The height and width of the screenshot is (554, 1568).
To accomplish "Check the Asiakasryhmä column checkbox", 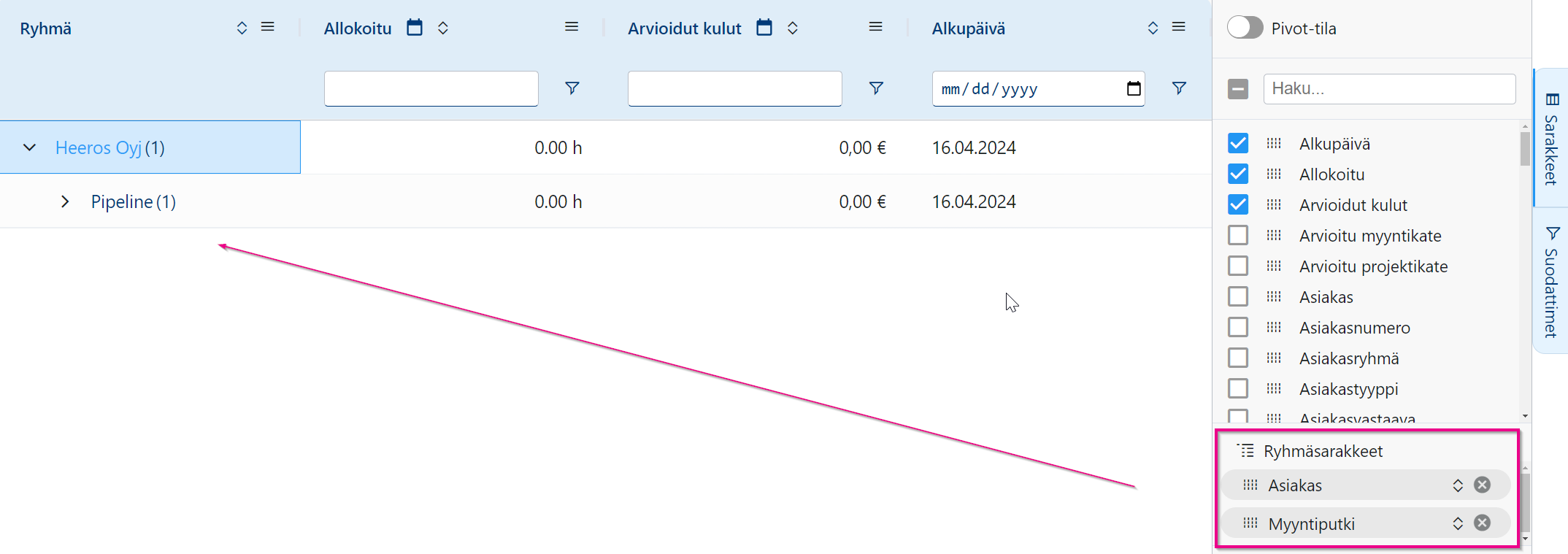I will coord(1238,358).
